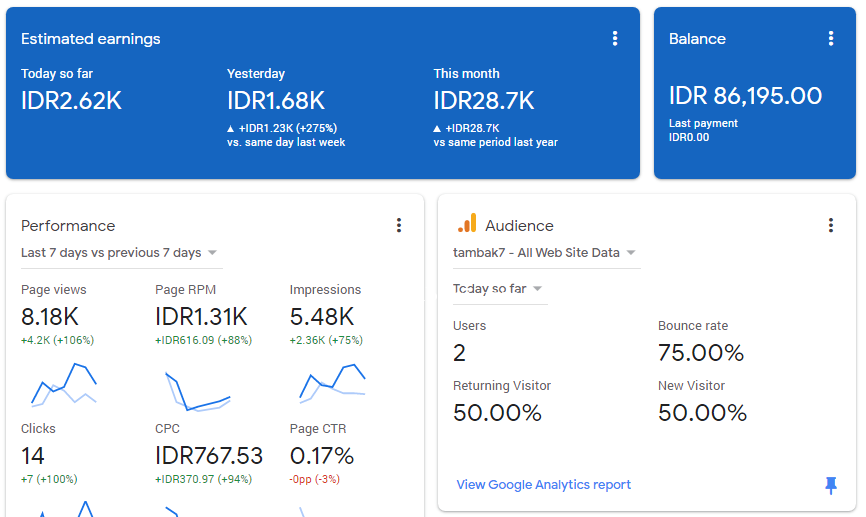Open the View Google Analytics report link
The width and height of the screenshot is (866, 517).
543,485
